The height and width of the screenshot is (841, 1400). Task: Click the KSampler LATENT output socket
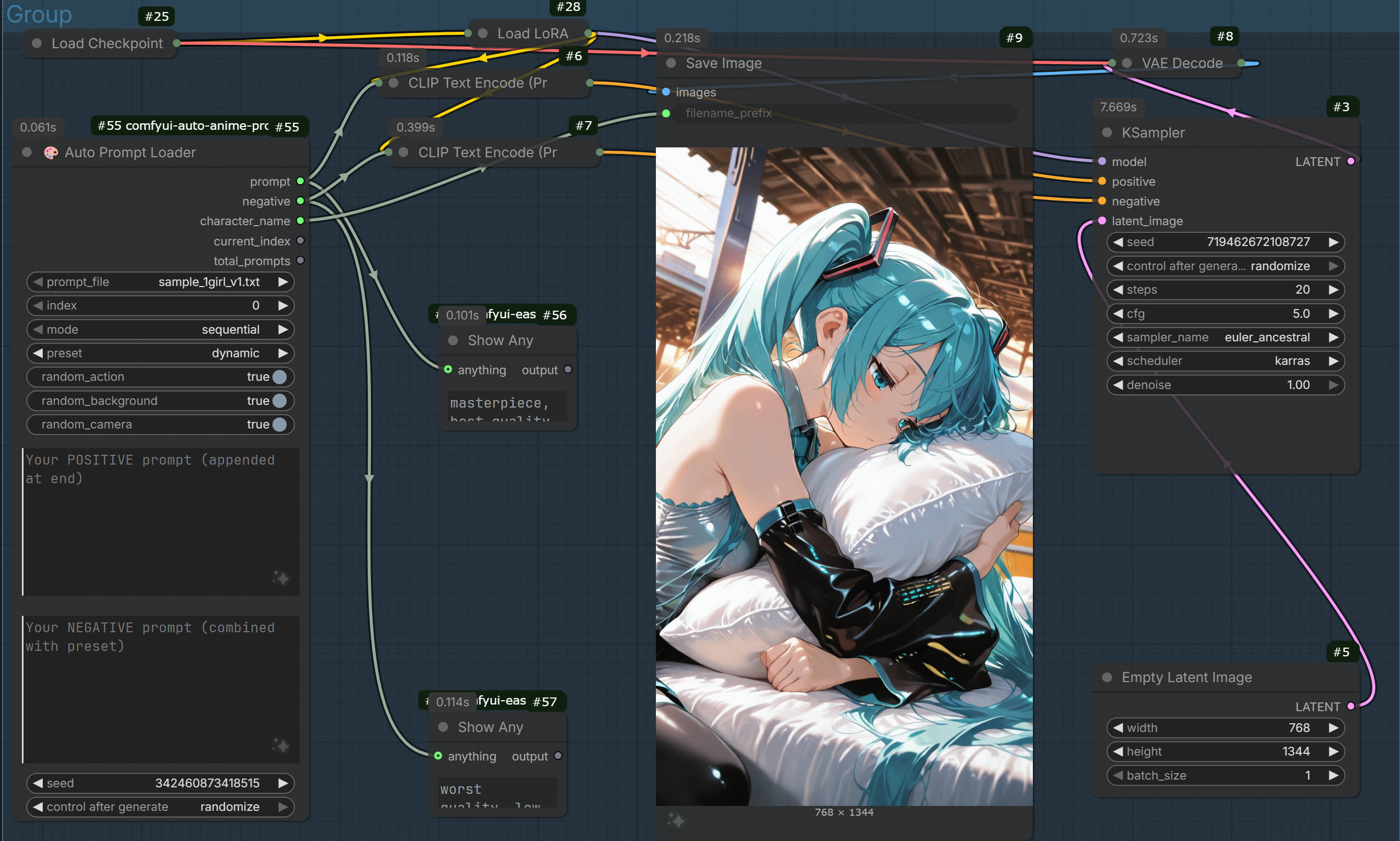[1351, 162]
